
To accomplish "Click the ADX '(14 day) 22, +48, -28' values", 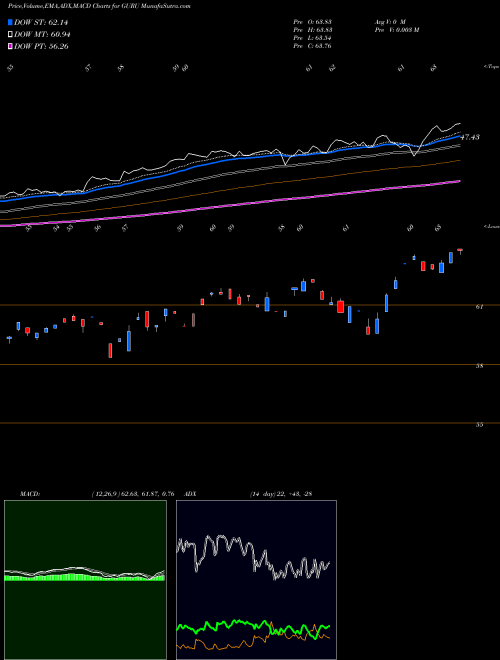I will pos(281,494).
